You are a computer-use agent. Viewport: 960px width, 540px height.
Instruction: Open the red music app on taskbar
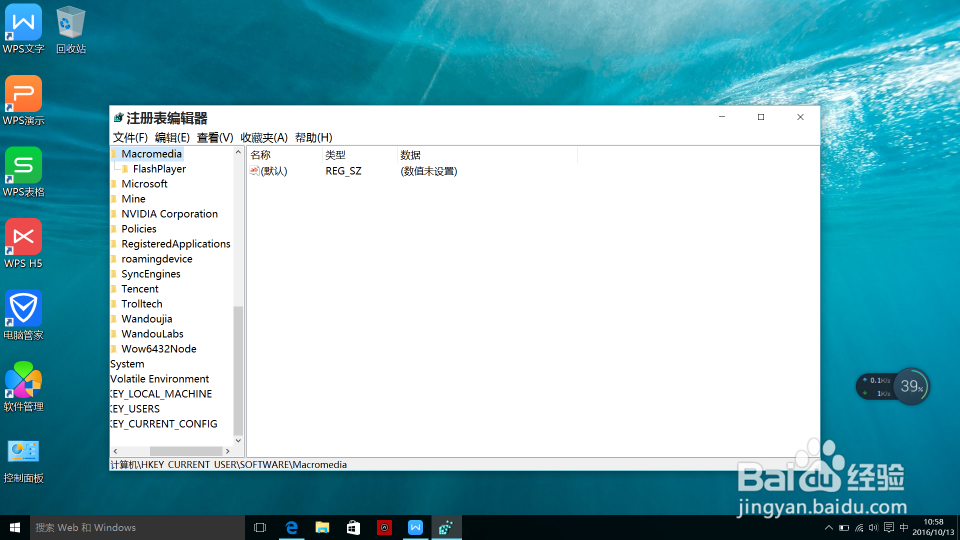(x=384, y=527)
